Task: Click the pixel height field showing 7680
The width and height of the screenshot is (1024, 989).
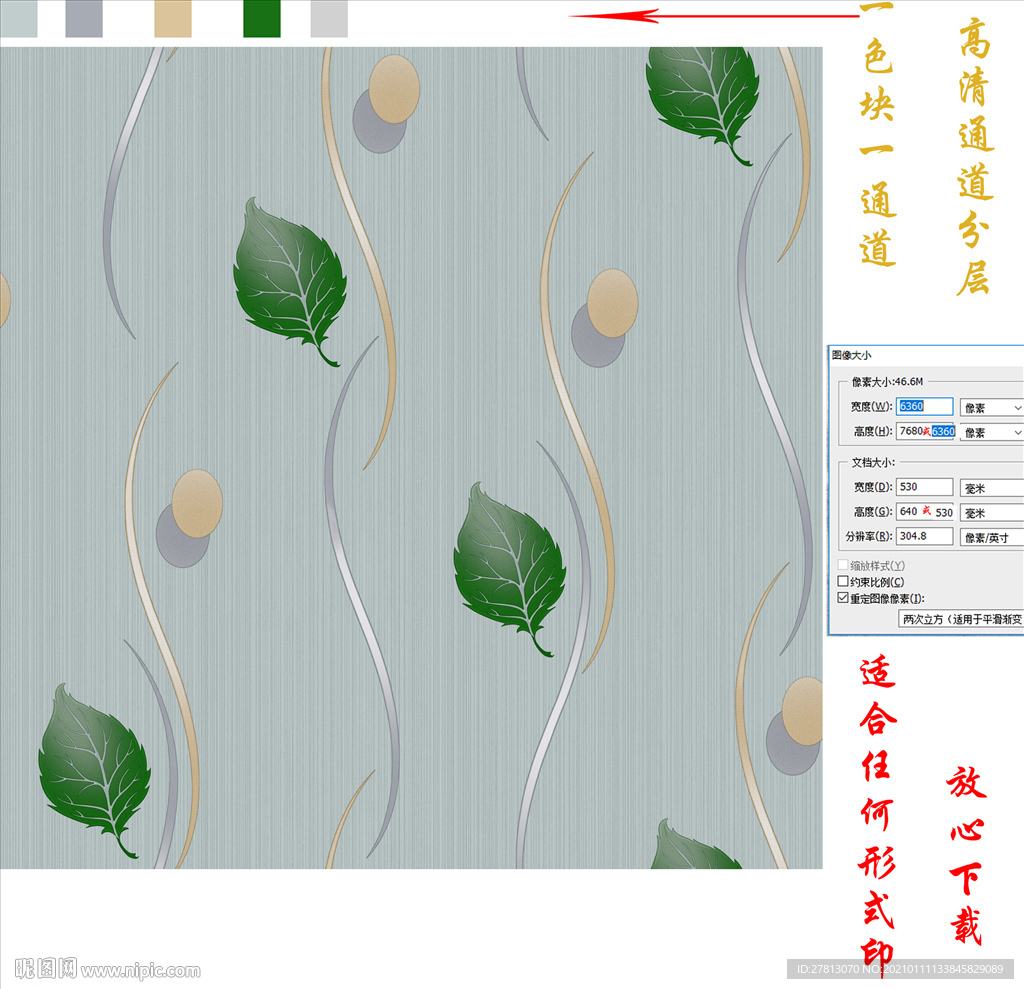Action: tap(925, 431)
